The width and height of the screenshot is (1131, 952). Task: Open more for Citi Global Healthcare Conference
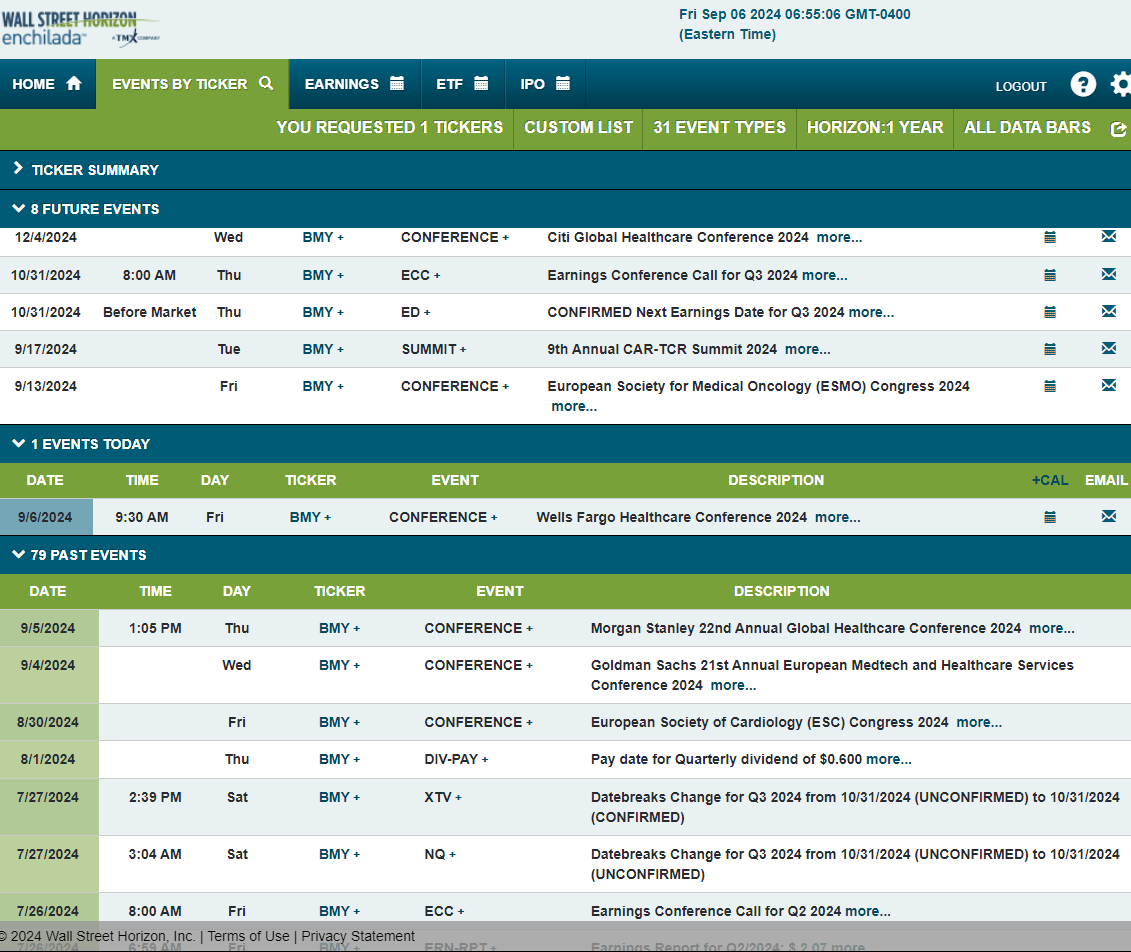[x=839, y=237]
